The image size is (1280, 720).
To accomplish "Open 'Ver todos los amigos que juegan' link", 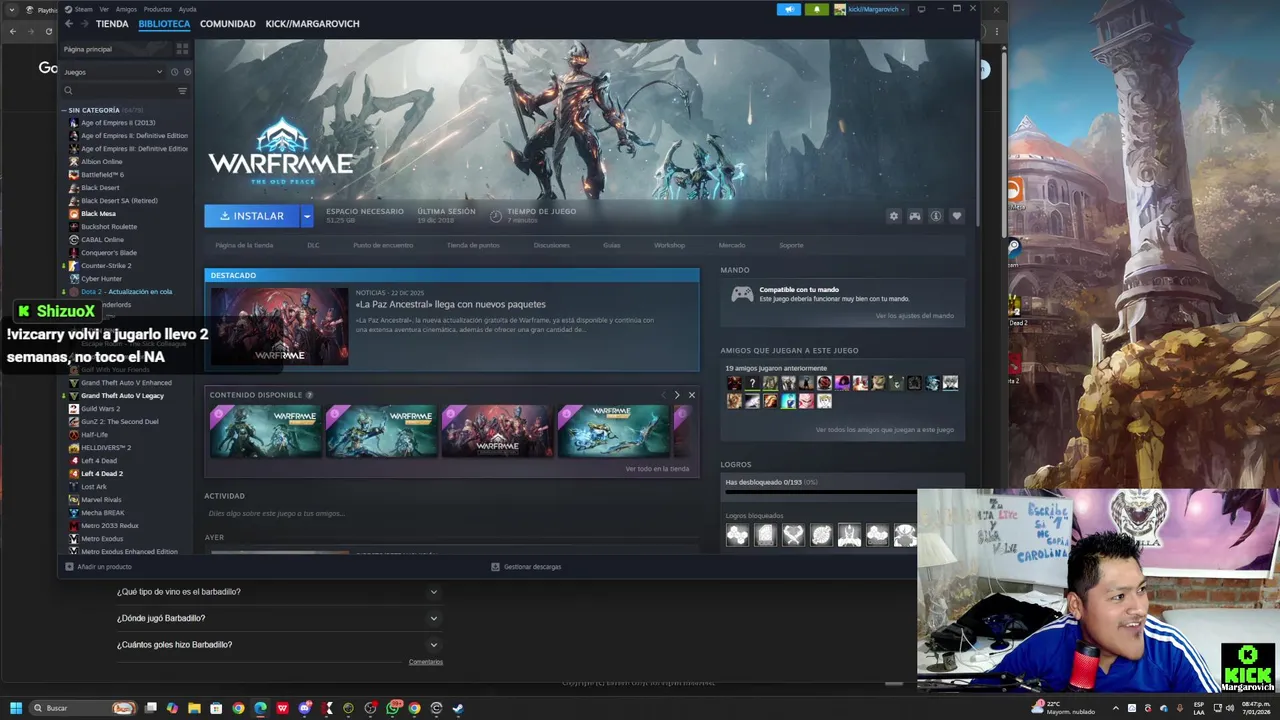I will (884, 430).
